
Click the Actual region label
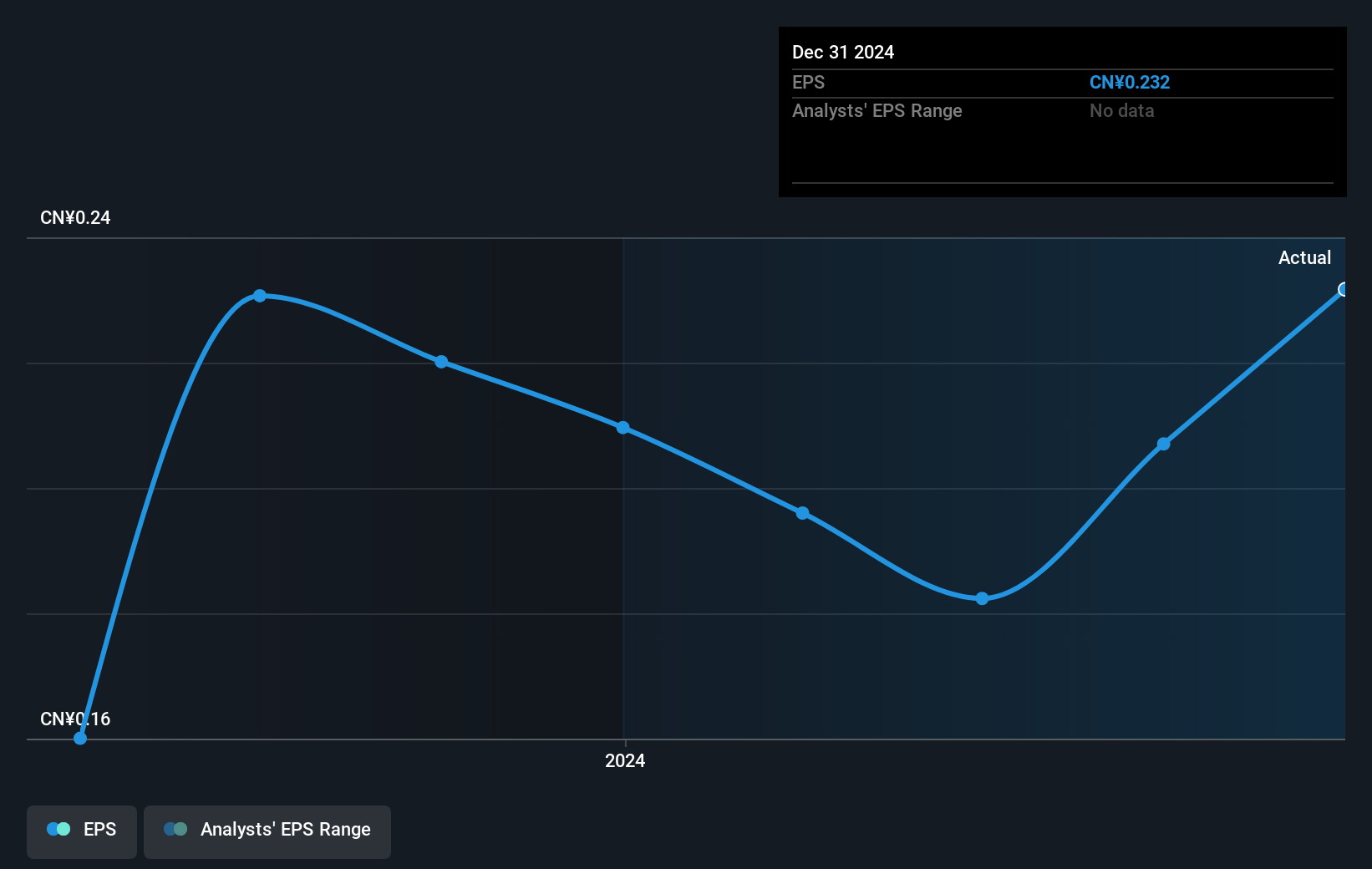pos(1304,257)
